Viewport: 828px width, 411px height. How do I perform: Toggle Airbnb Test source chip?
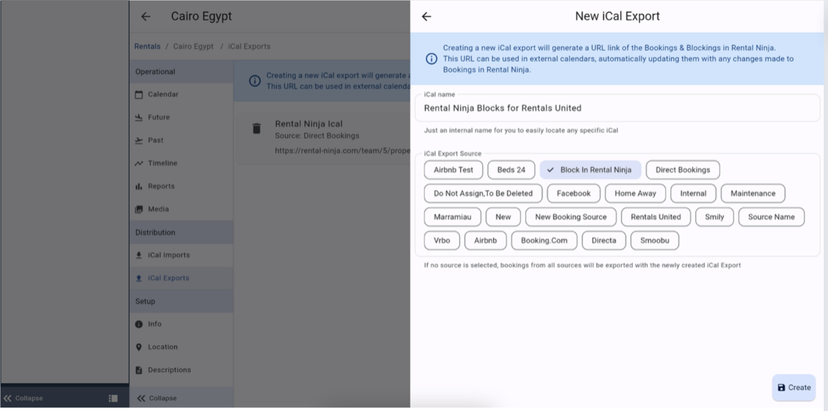(x=453, y=170)
